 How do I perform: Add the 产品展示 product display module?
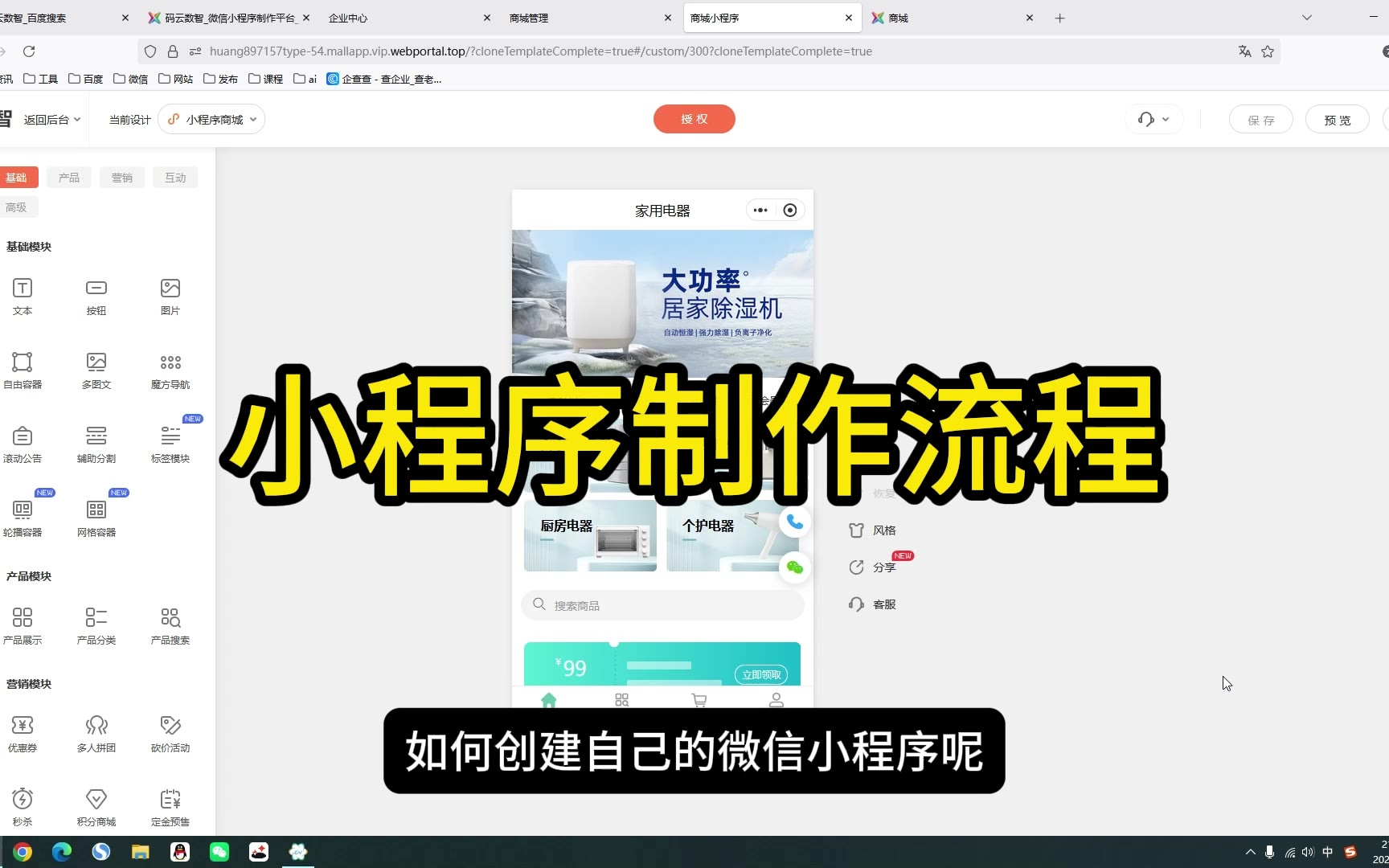point(23,626)
